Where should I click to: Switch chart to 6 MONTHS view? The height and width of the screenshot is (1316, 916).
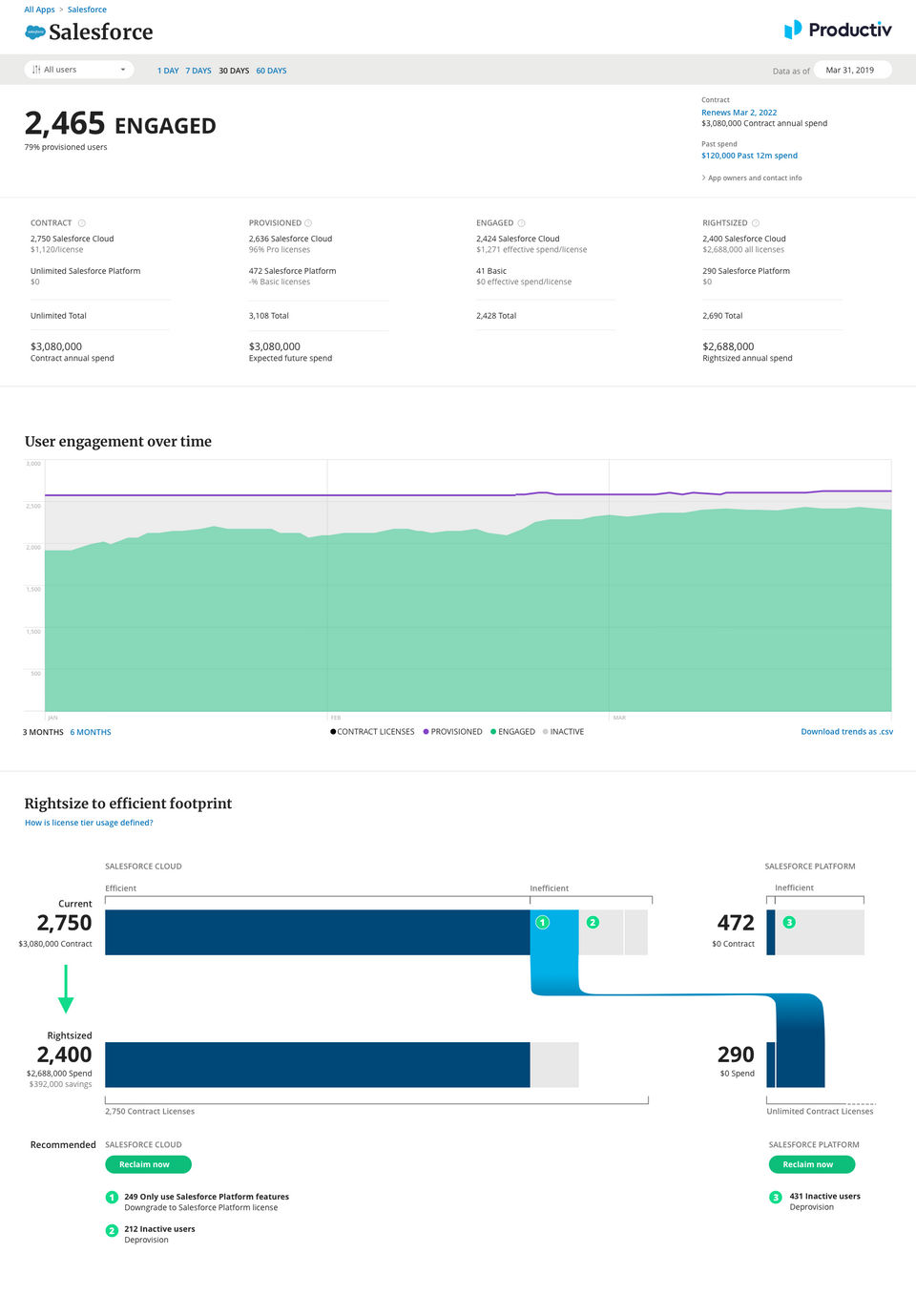[91, 733]
